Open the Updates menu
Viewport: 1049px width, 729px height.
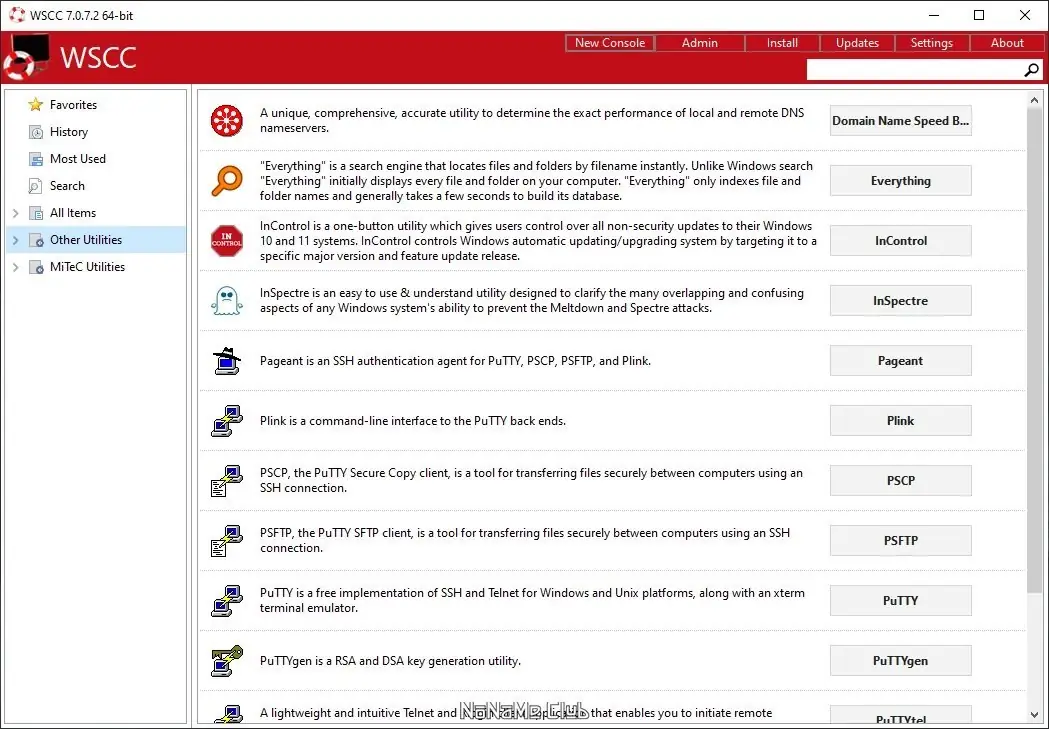tap(857, 43)
